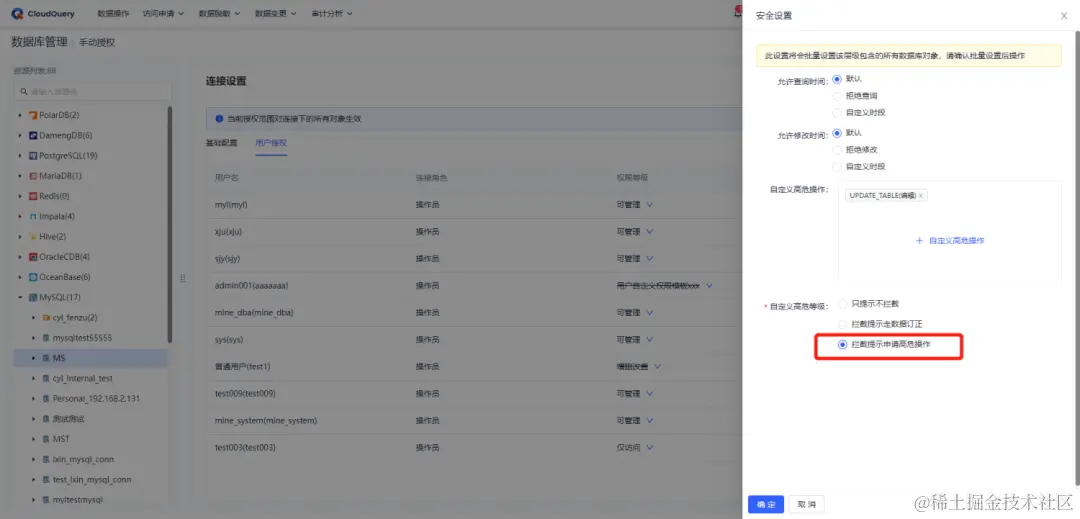Click the DamengDB database icon
This screenshot has width=1080, height=519.
pos(32,136)
